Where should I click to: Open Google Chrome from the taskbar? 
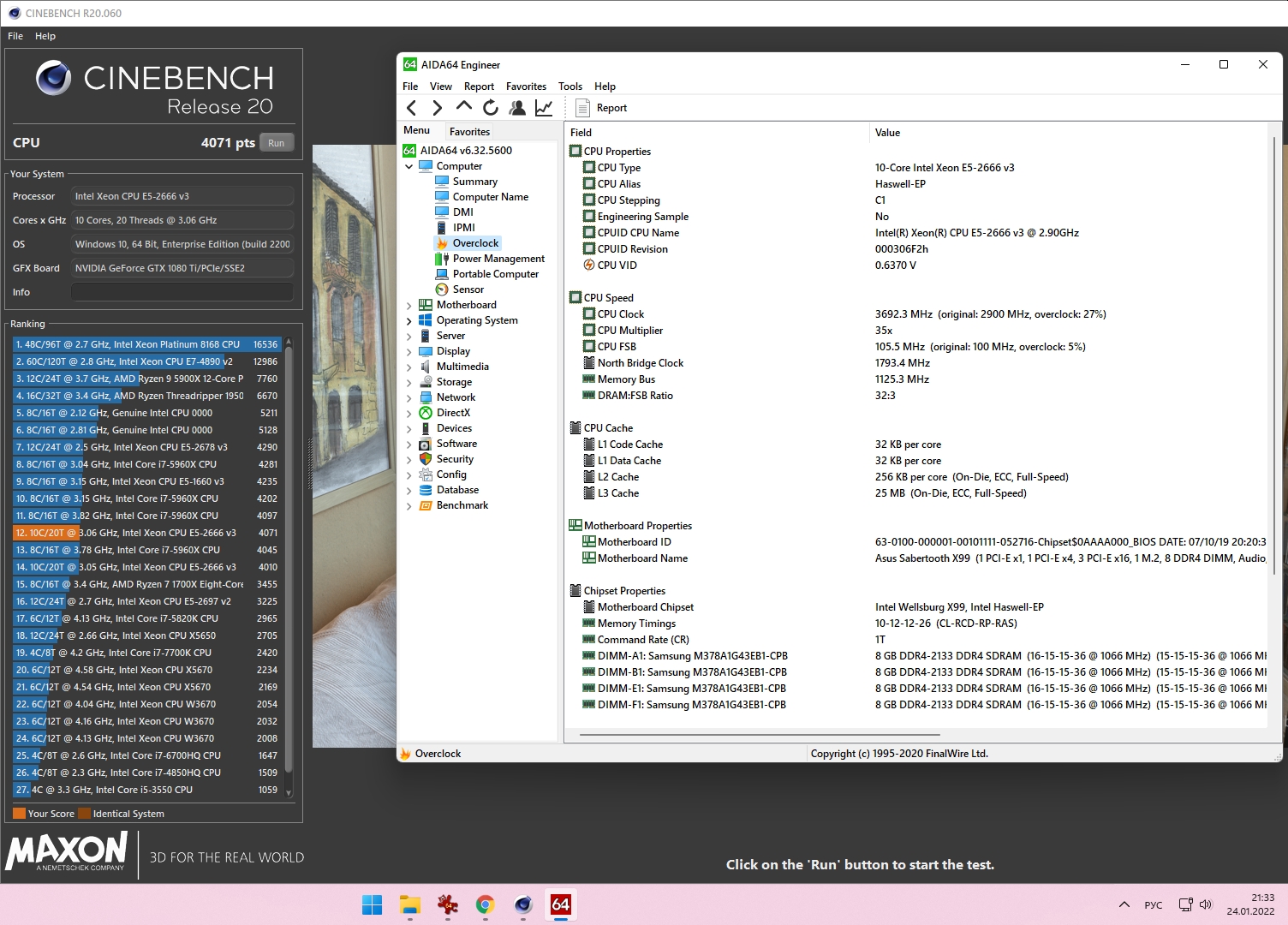(x=486, y=904)
